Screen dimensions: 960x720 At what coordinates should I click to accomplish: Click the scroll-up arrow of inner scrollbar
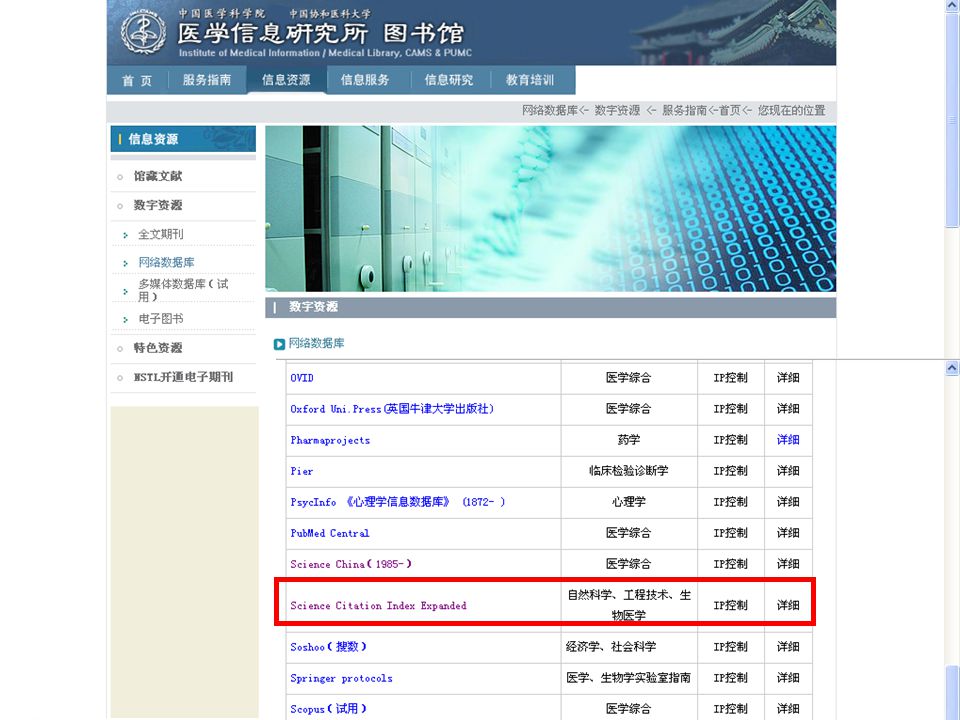[x=952, y=368]
